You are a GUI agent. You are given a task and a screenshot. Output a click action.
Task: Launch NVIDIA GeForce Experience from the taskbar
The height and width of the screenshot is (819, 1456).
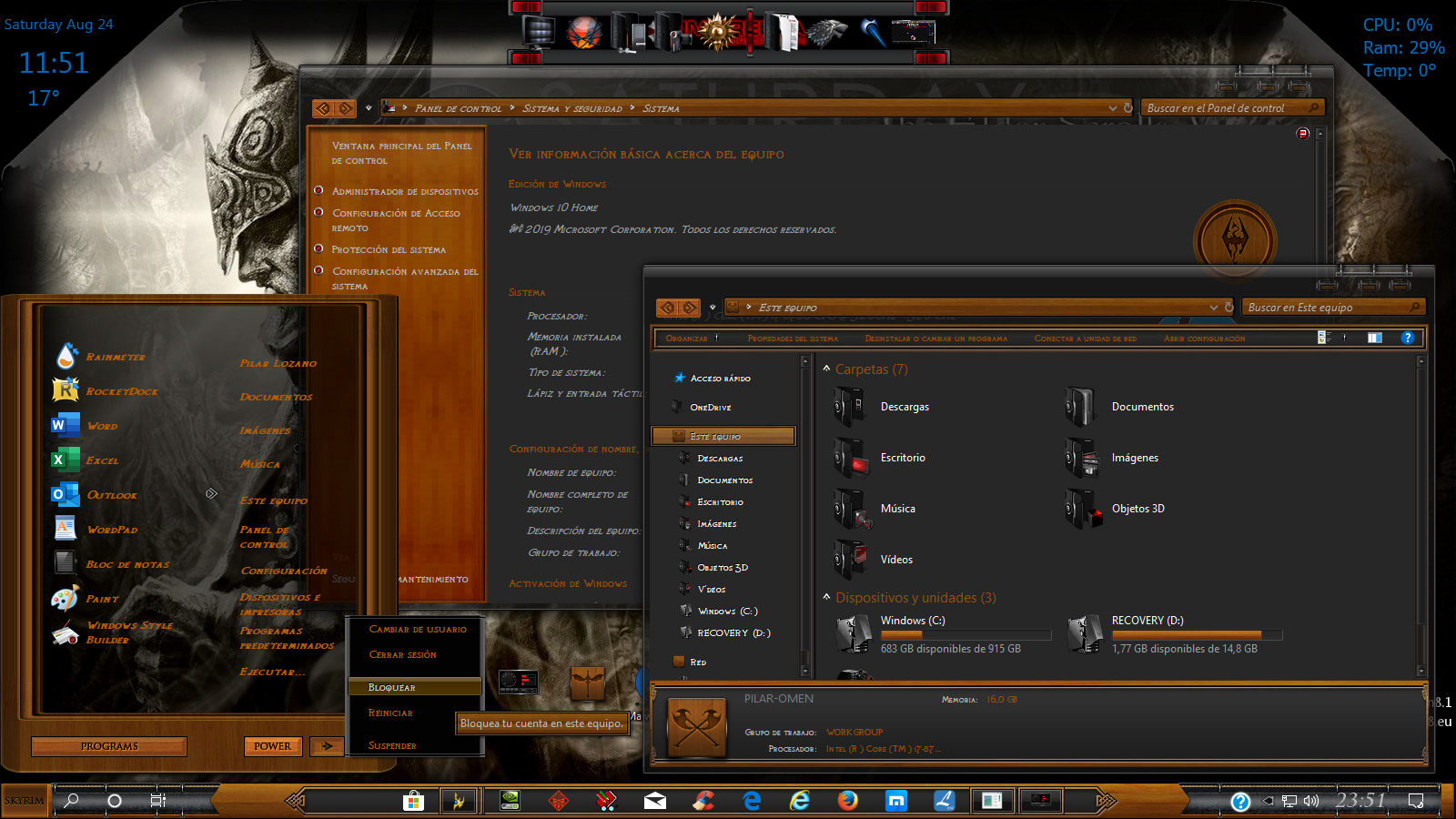(x=510, y=801)
